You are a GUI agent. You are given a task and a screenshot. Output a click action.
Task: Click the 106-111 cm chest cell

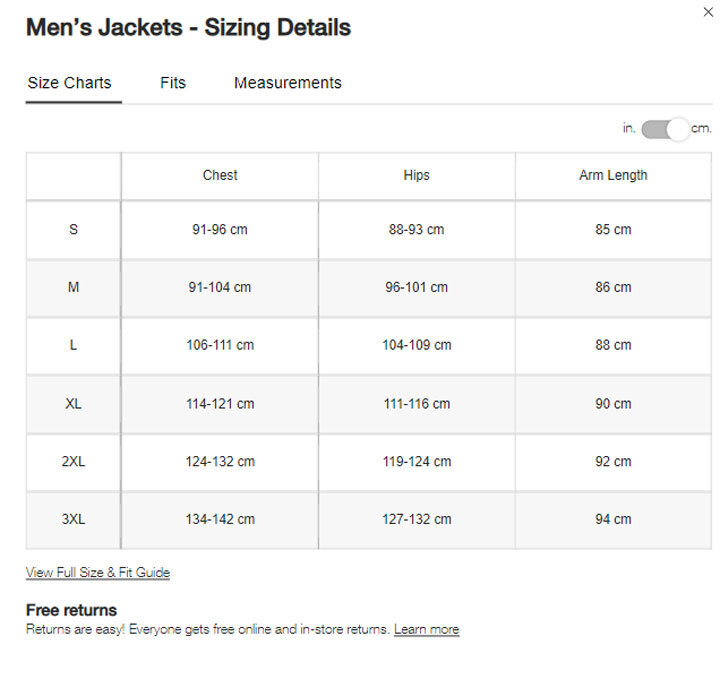click(x=220, y=346)
